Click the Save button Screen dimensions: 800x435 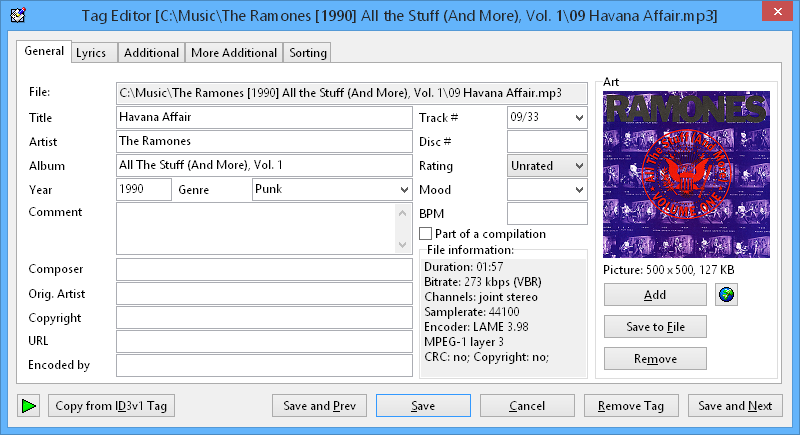pos(423,406)
